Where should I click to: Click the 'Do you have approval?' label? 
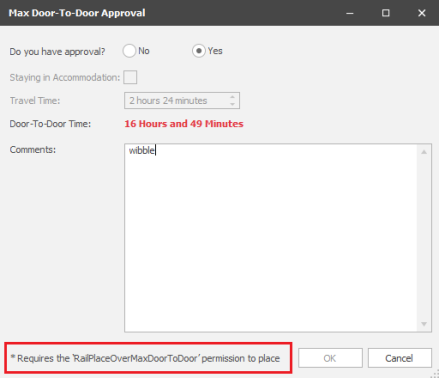(x=57, y=52)
